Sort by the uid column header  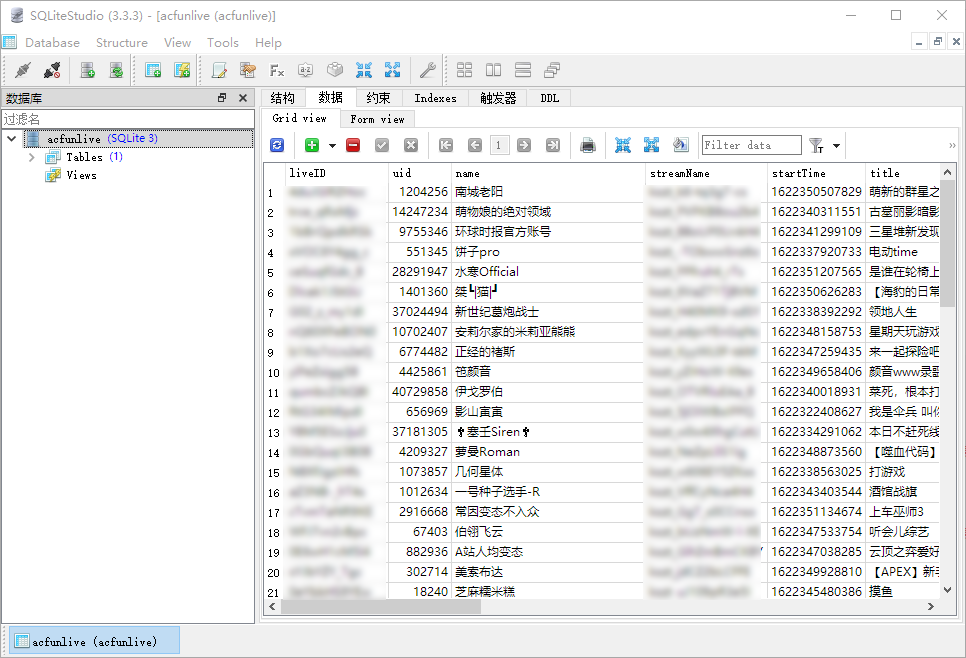[x=419, y=173]
